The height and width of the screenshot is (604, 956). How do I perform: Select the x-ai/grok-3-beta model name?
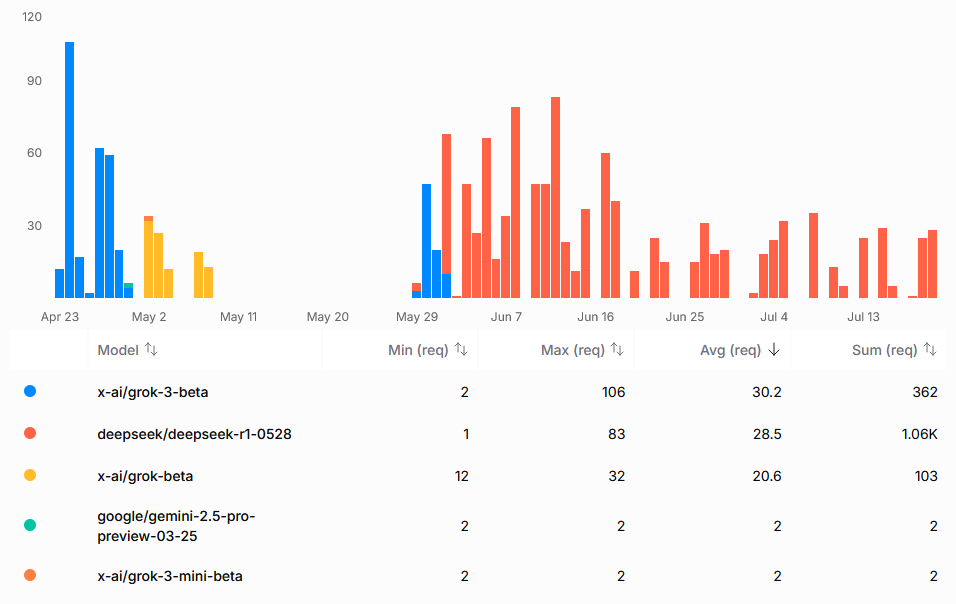pos(153,392)
